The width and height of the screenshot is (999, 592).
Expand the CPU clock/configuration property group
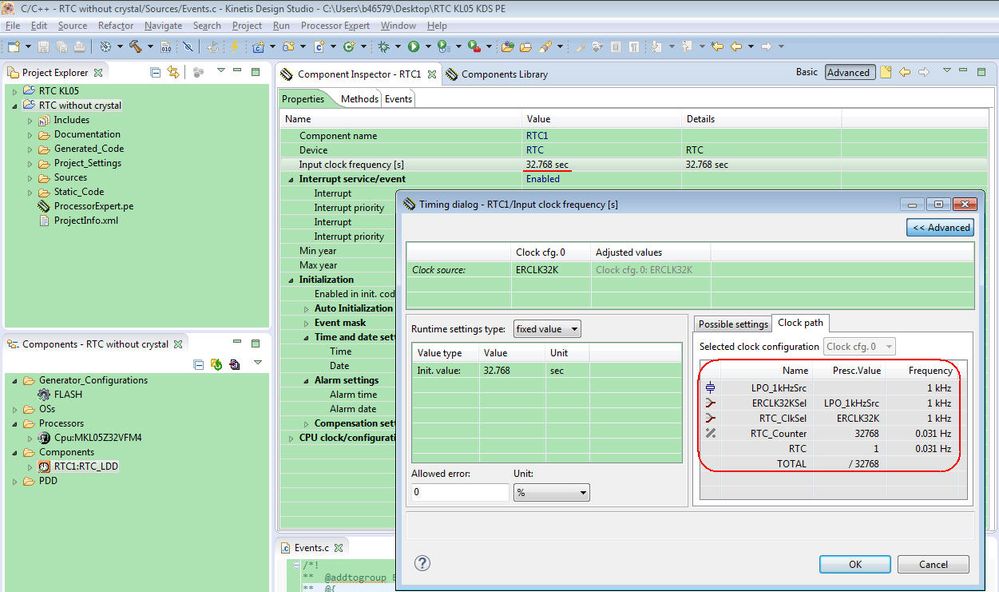point(291,438)
